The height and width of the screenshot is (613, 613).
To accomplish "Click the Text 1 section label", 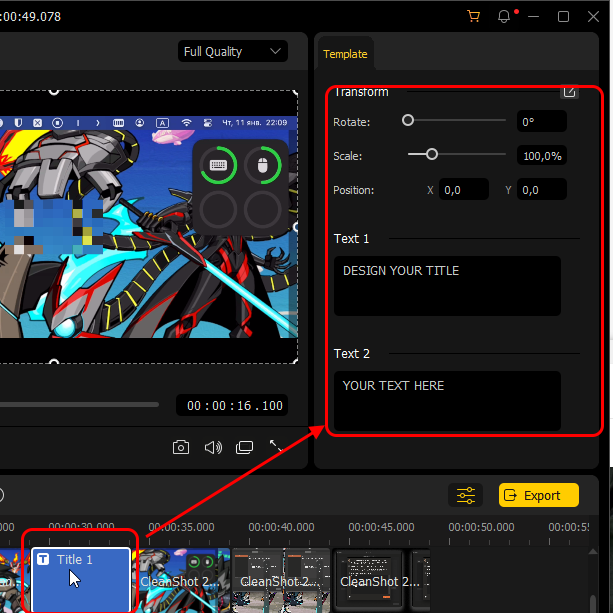I will pyautogui.click(x=351, y=238).
